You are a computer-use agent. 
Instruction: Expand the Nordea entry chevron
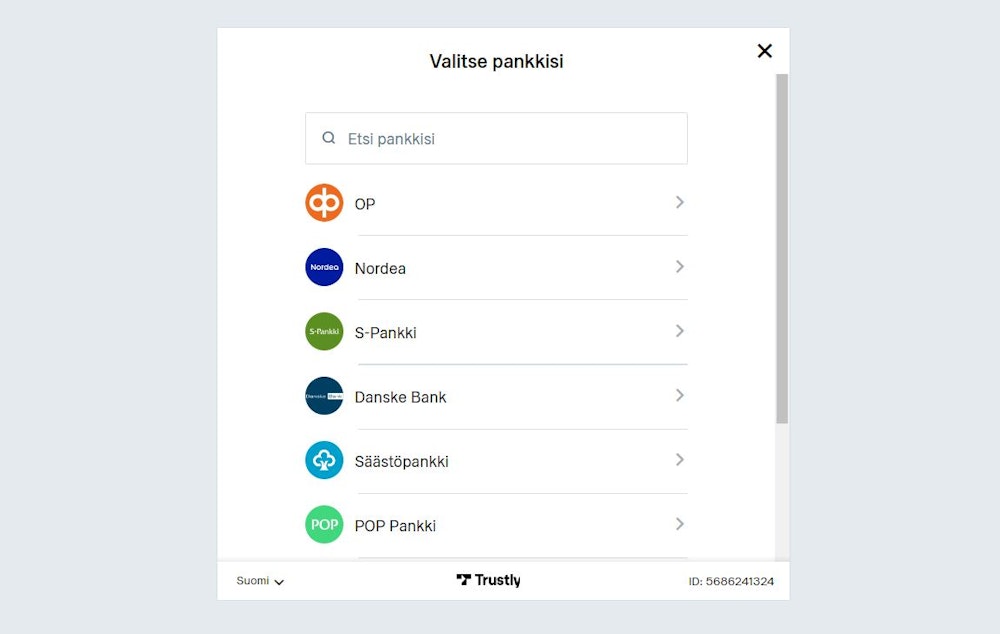coord(680,267)
